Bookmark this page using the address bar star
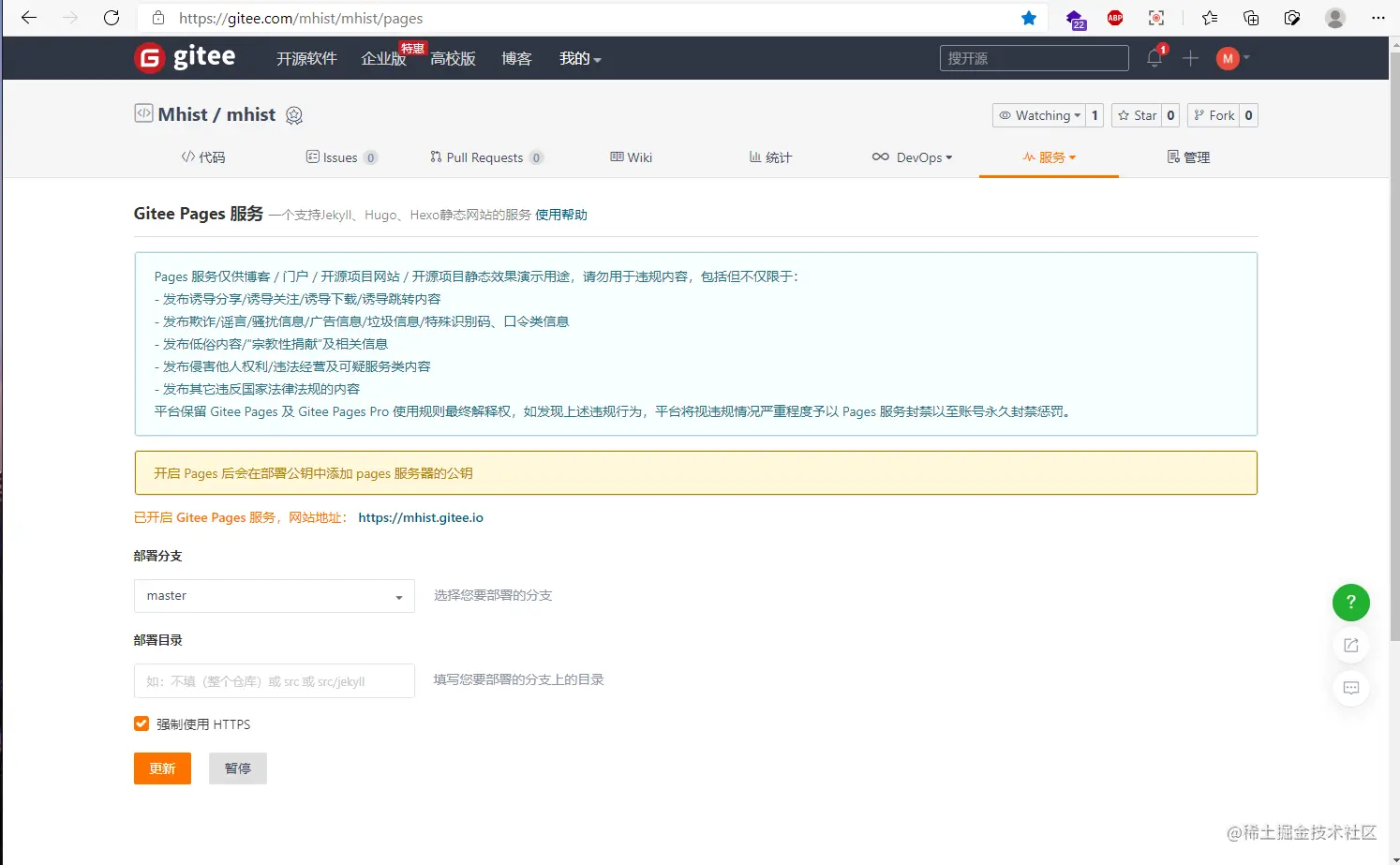 (1028, 18)
